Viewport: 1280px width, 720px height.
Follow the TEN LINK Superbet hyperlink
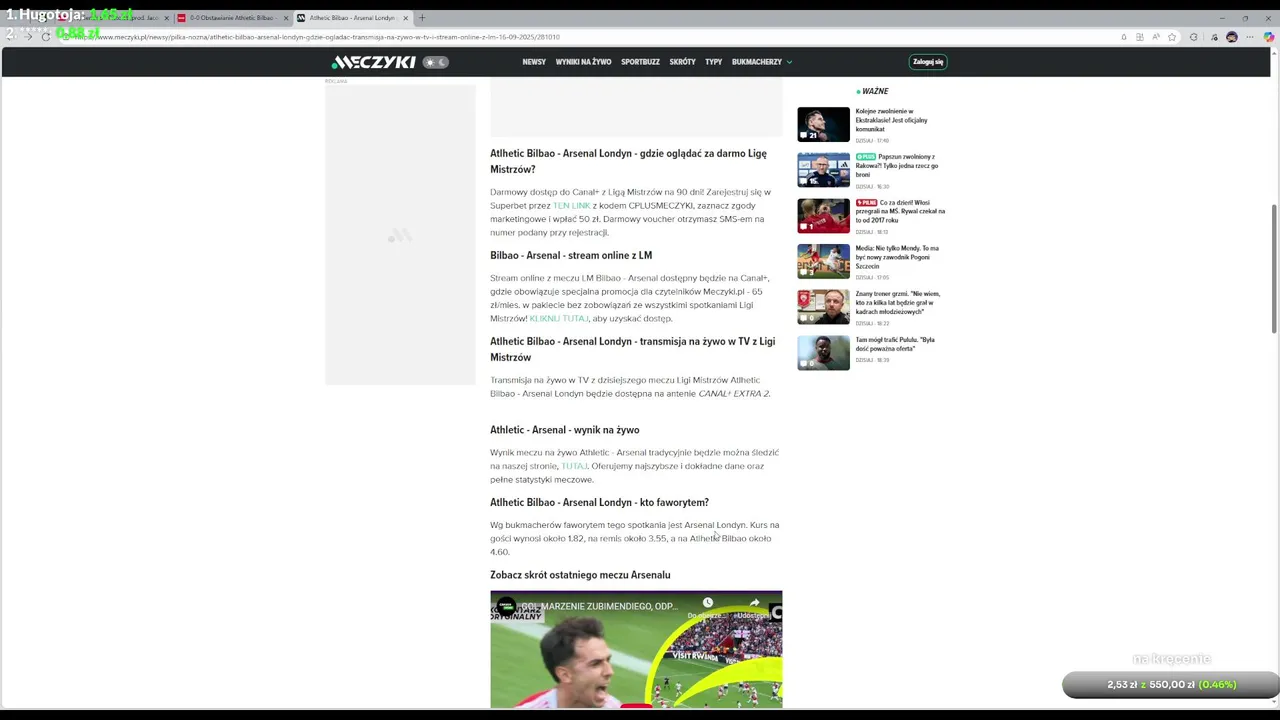coord(572,205)
